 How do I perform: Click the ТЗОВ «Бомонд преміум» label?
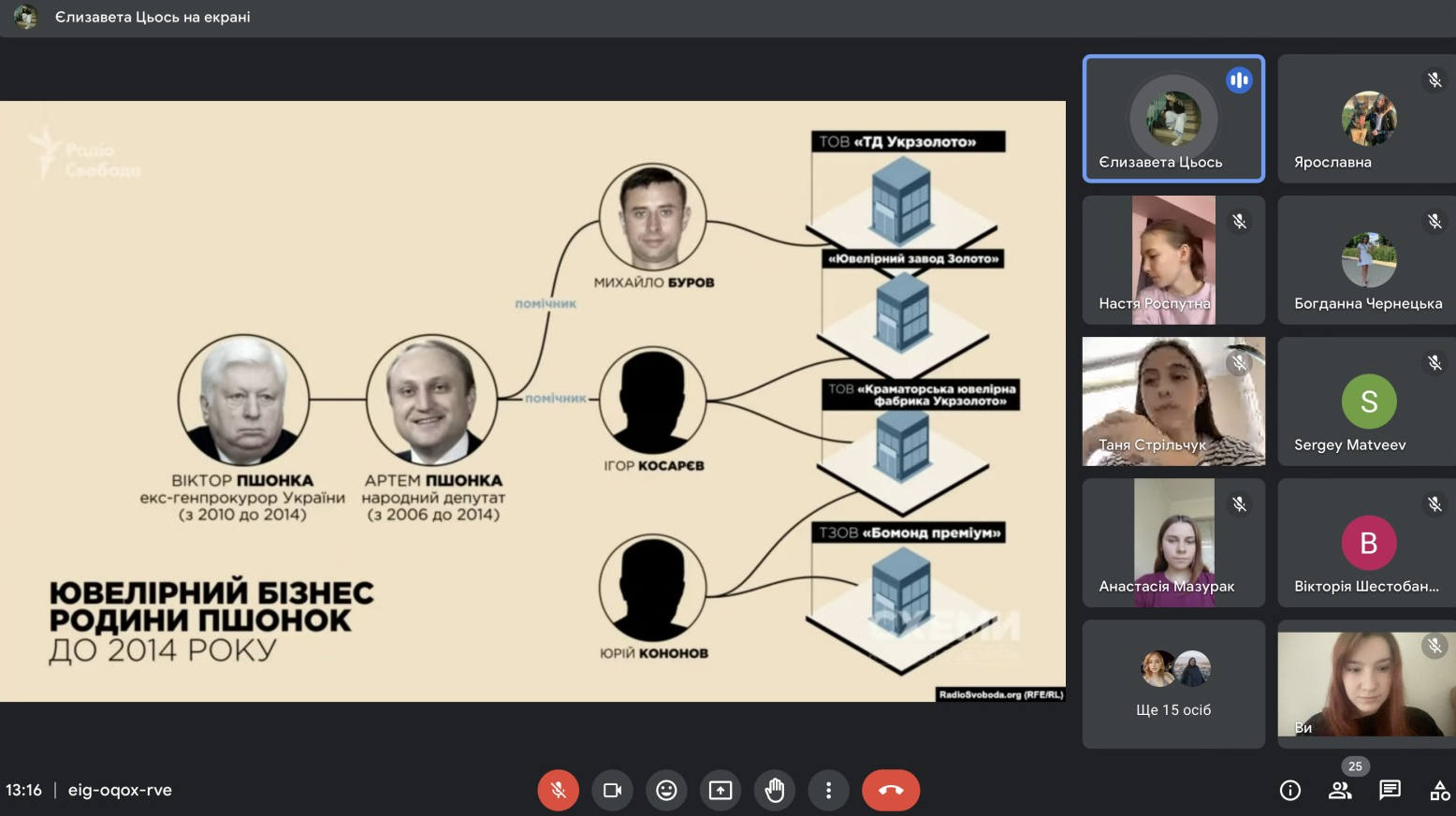click(908, 532)
